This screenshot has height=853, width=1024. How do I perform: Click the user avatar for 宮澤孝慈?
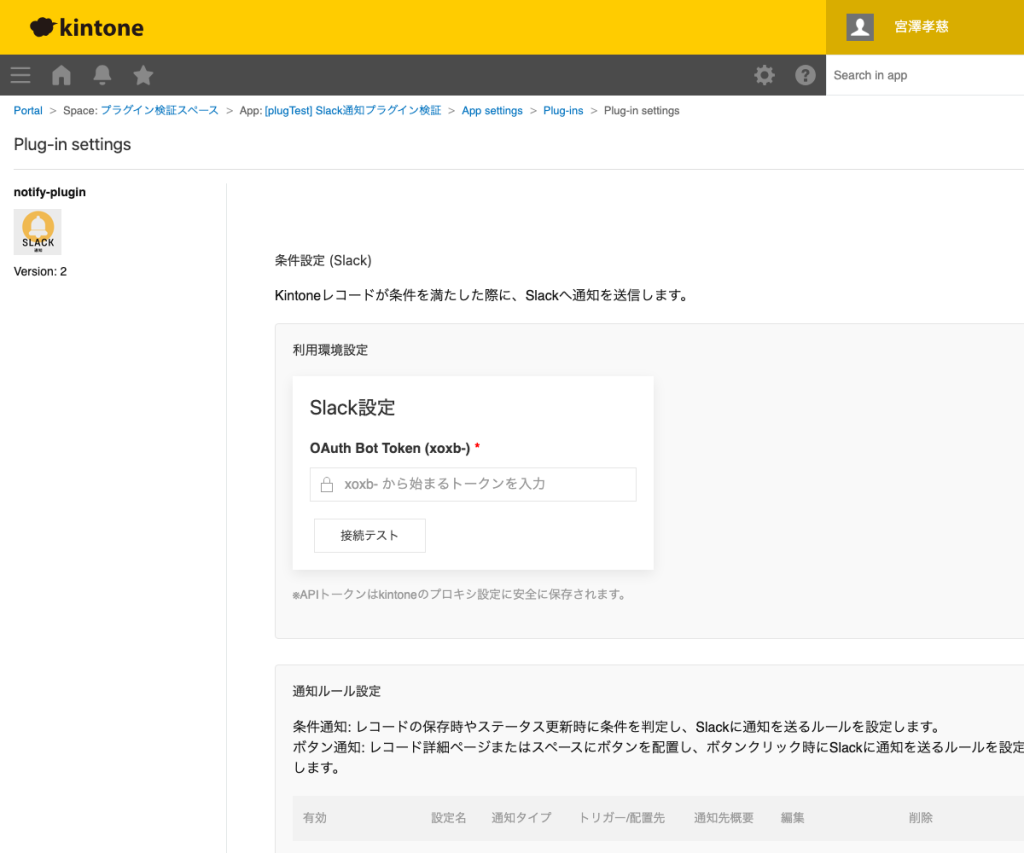(x=858, y=27)
